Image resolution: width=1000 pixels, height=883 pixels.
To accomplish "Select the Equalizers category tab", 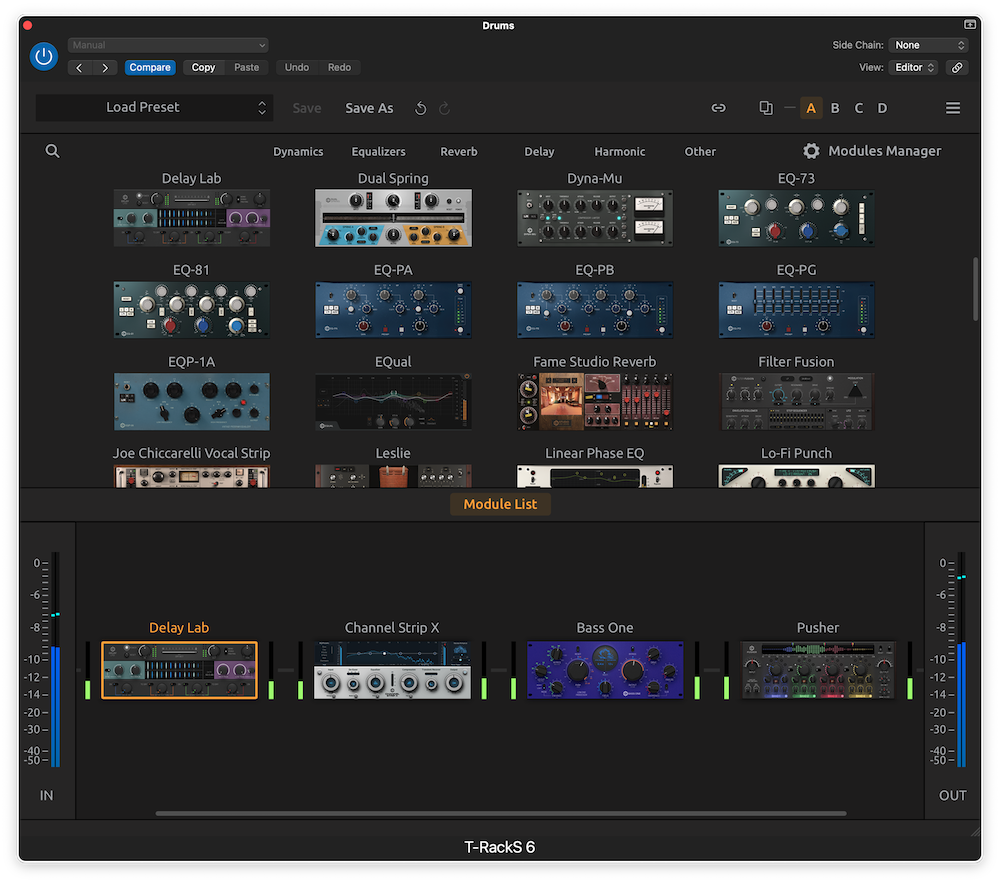I will (x=378, y=151).
